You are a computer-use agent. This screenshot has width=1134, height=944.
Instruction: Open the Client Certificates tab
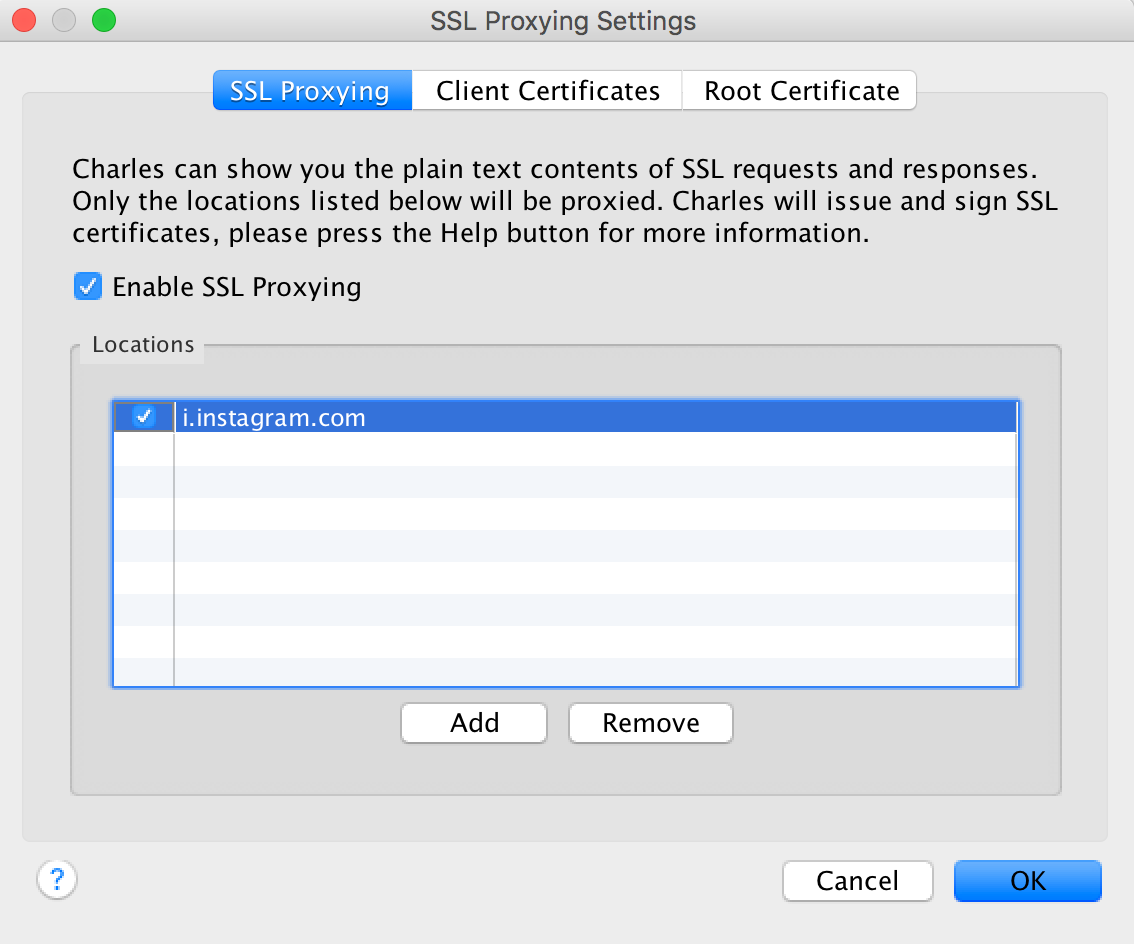pyautogui.click(x=547, y=91)
